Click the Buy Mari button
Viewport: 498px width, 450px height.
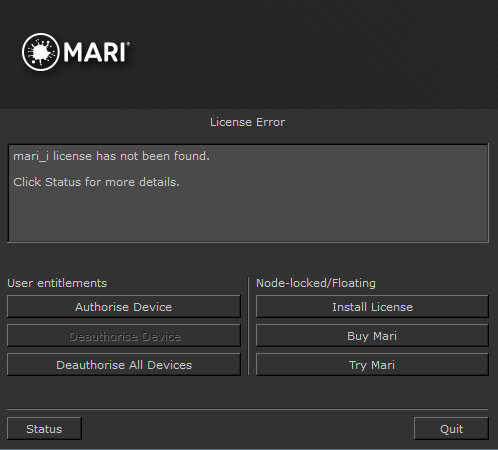[372, 336]
